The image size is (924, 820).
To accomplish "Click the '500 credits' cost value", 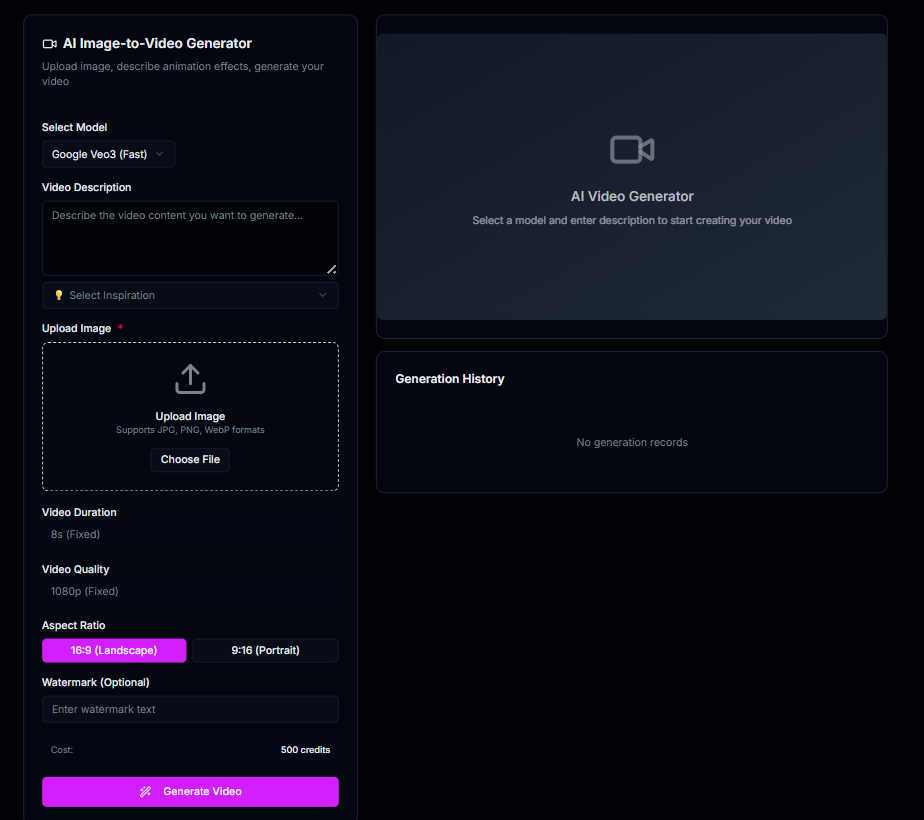I will pos(305,750).
